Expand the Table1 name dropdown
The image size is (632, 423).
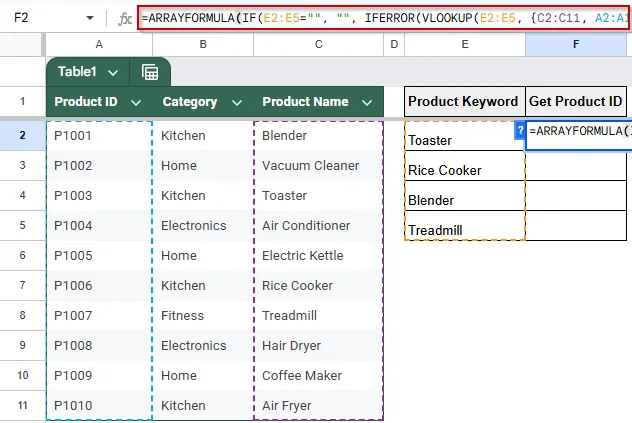point(113,73)
